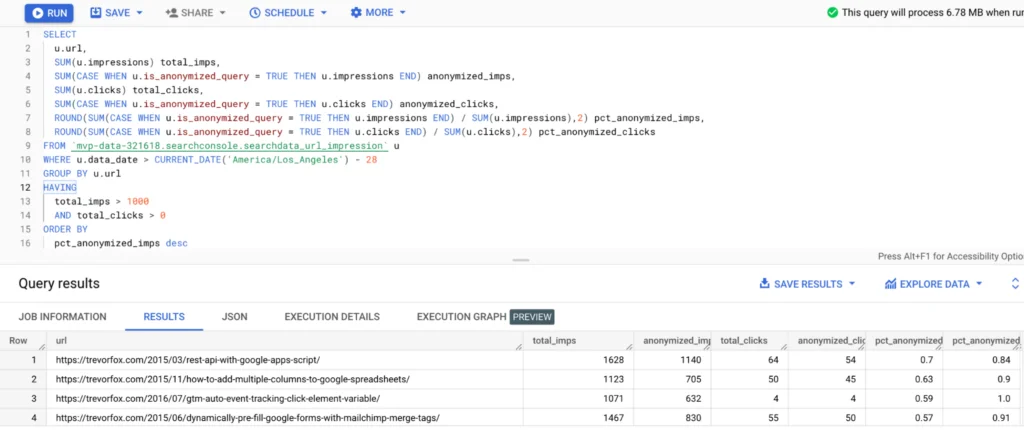Click the More gear icon
This screenshot has height=430, width=1024.
click(356, 13)
